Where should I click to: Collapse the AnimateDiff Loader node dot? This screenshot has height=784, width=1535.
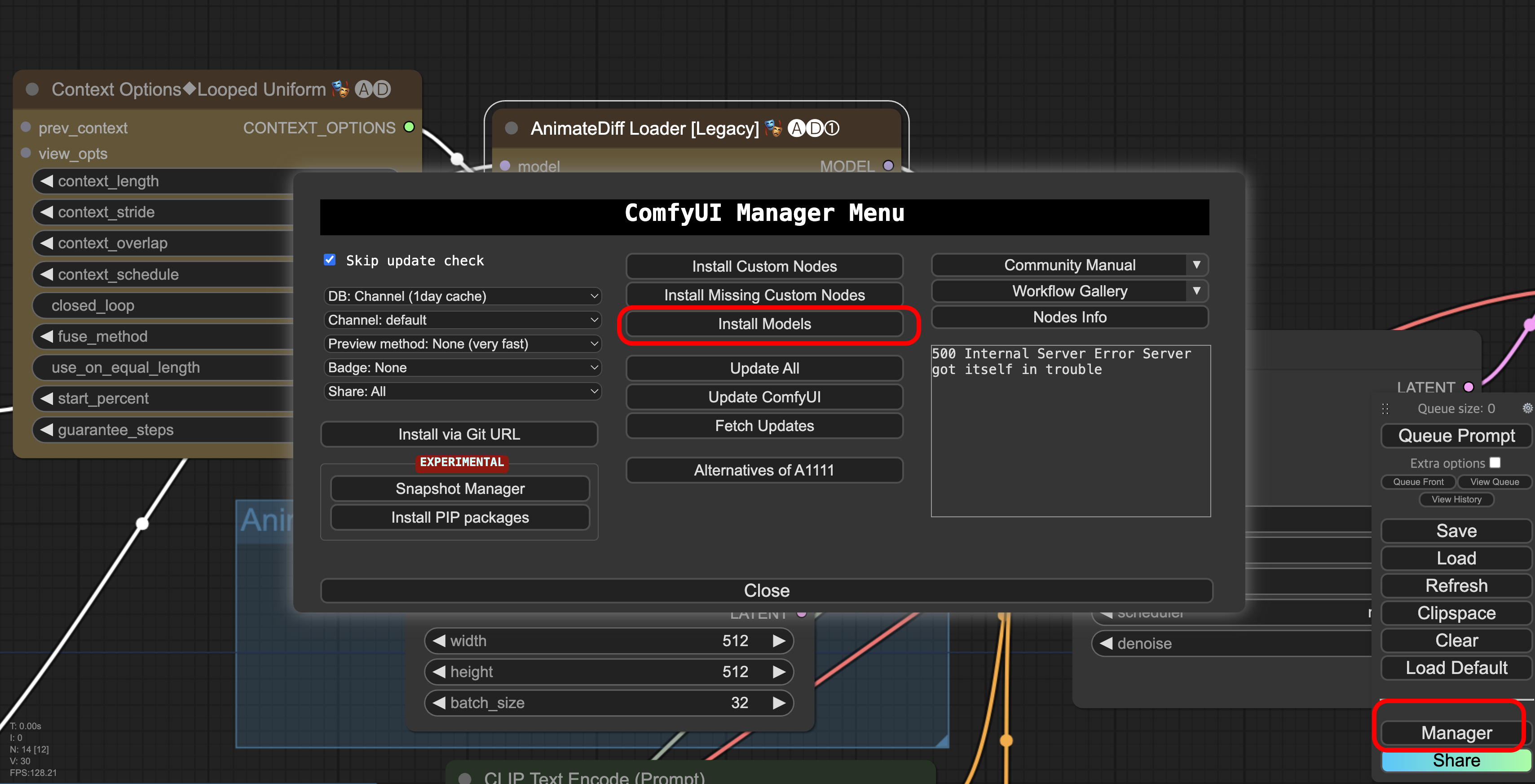511,128
